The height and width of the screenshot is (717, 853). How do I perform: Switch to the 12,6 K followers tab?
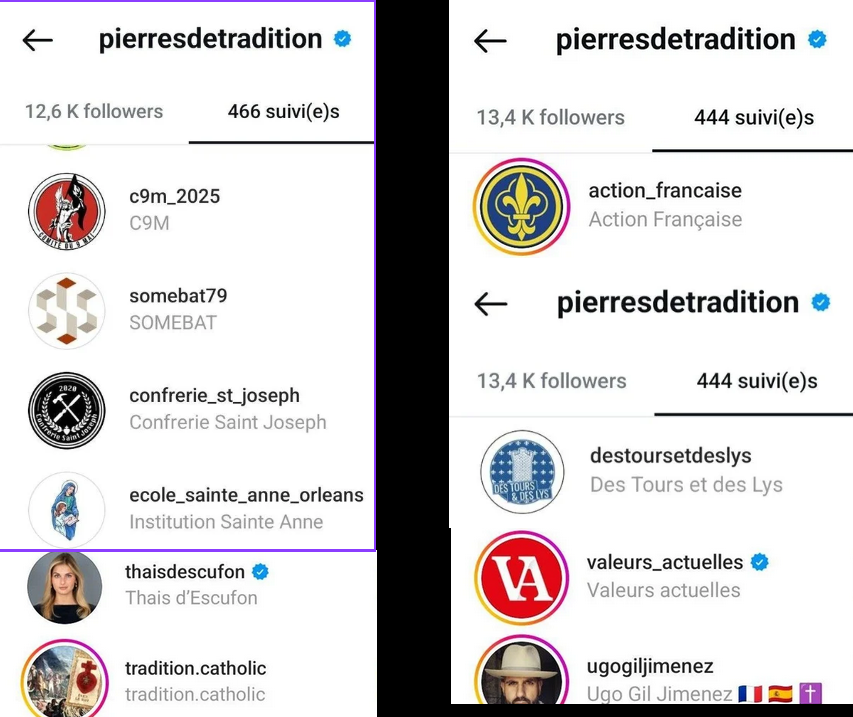coord(94,112)
